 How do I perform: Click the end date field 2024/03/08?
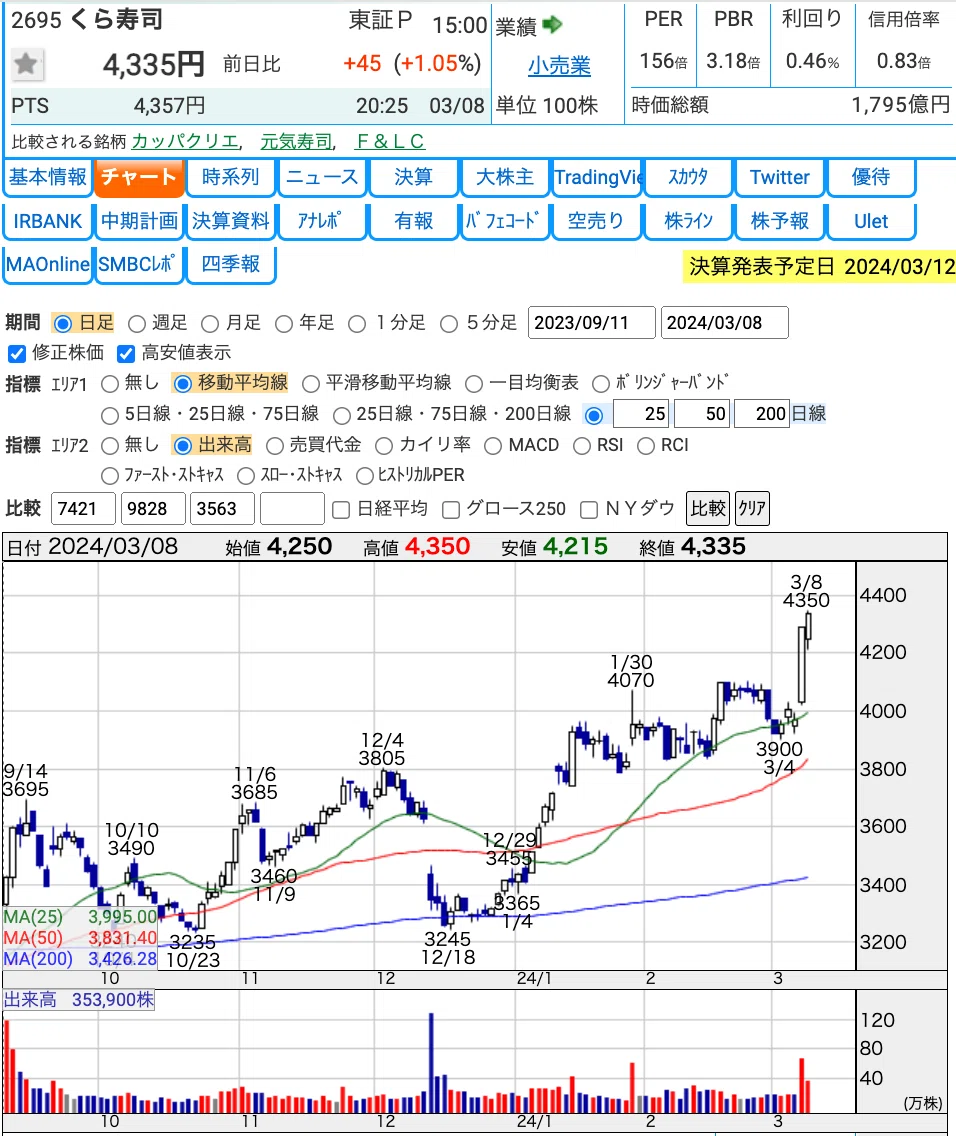click(x=724, y=322)
